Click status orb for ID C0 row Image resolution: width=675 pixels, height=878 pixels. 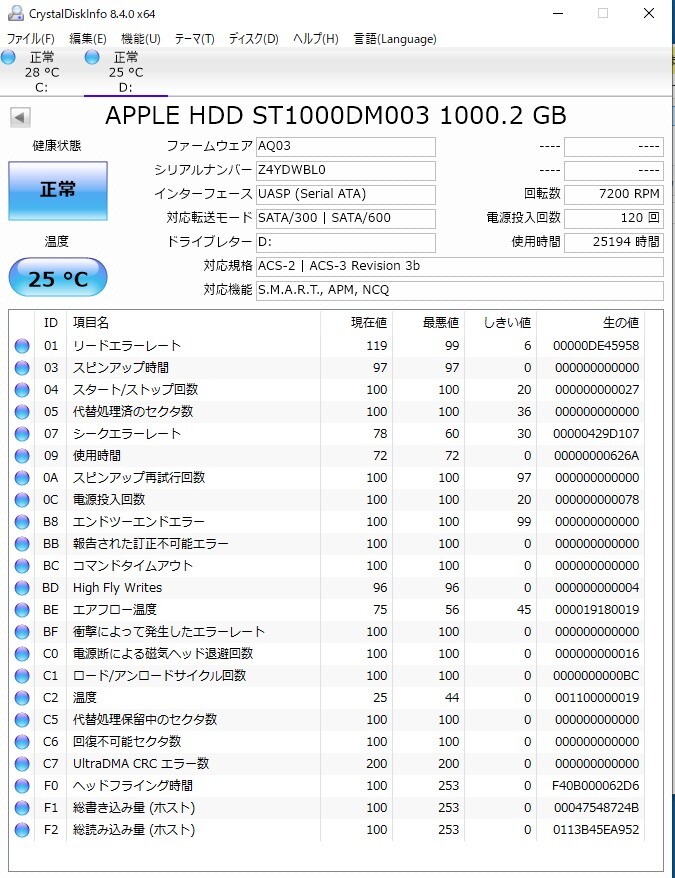point(22,654)
